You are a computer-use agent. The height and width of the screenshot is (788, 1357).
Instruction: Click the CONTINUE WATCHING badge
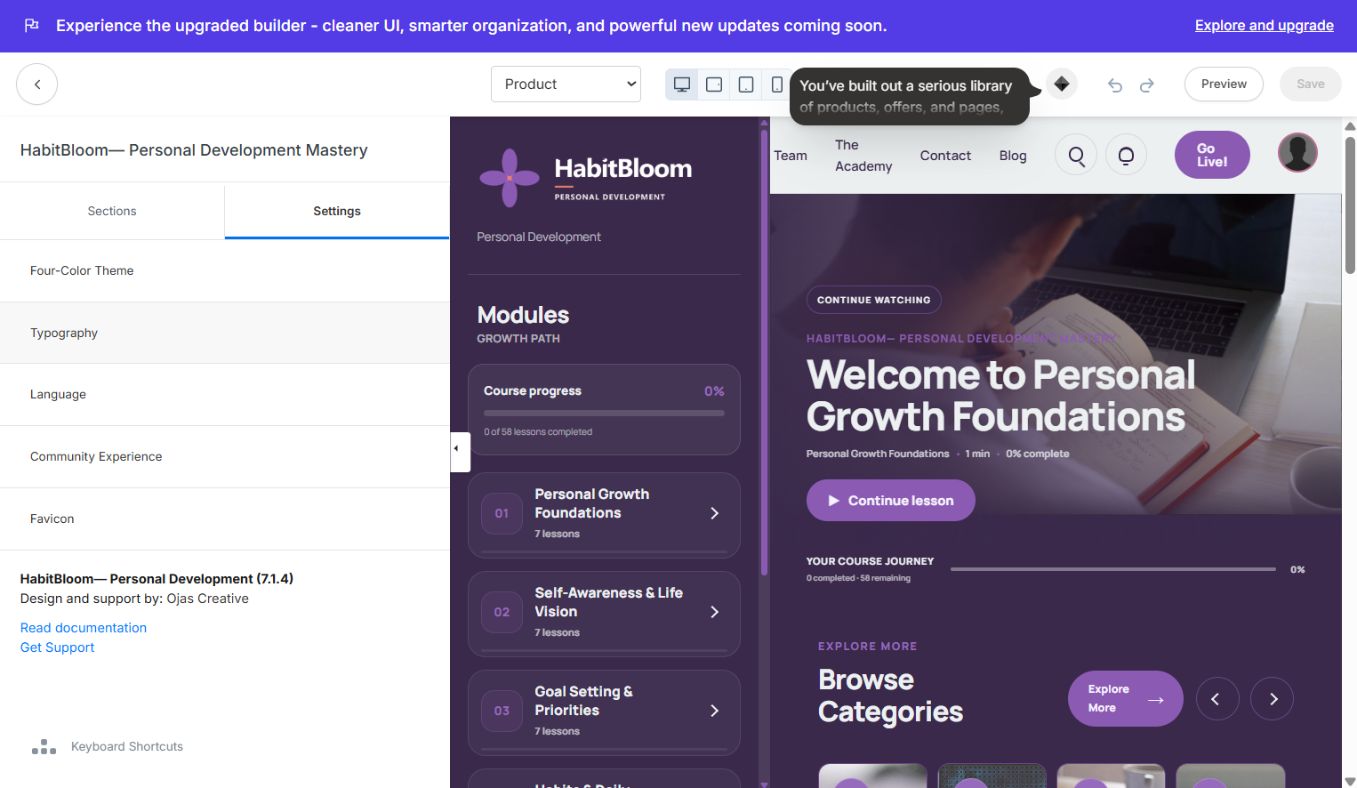pos(873,300)
